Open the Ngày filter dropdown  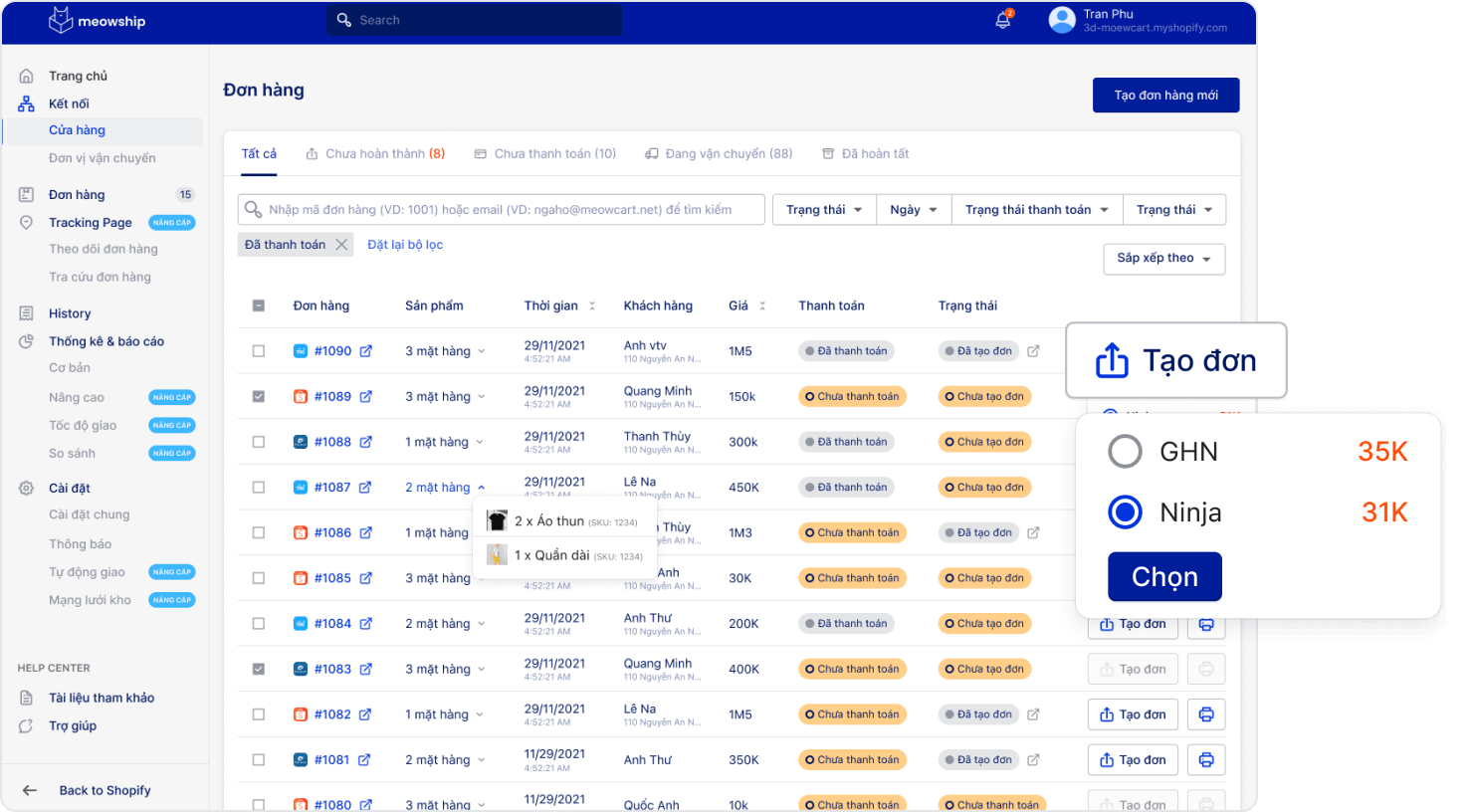tap(913, 210)
